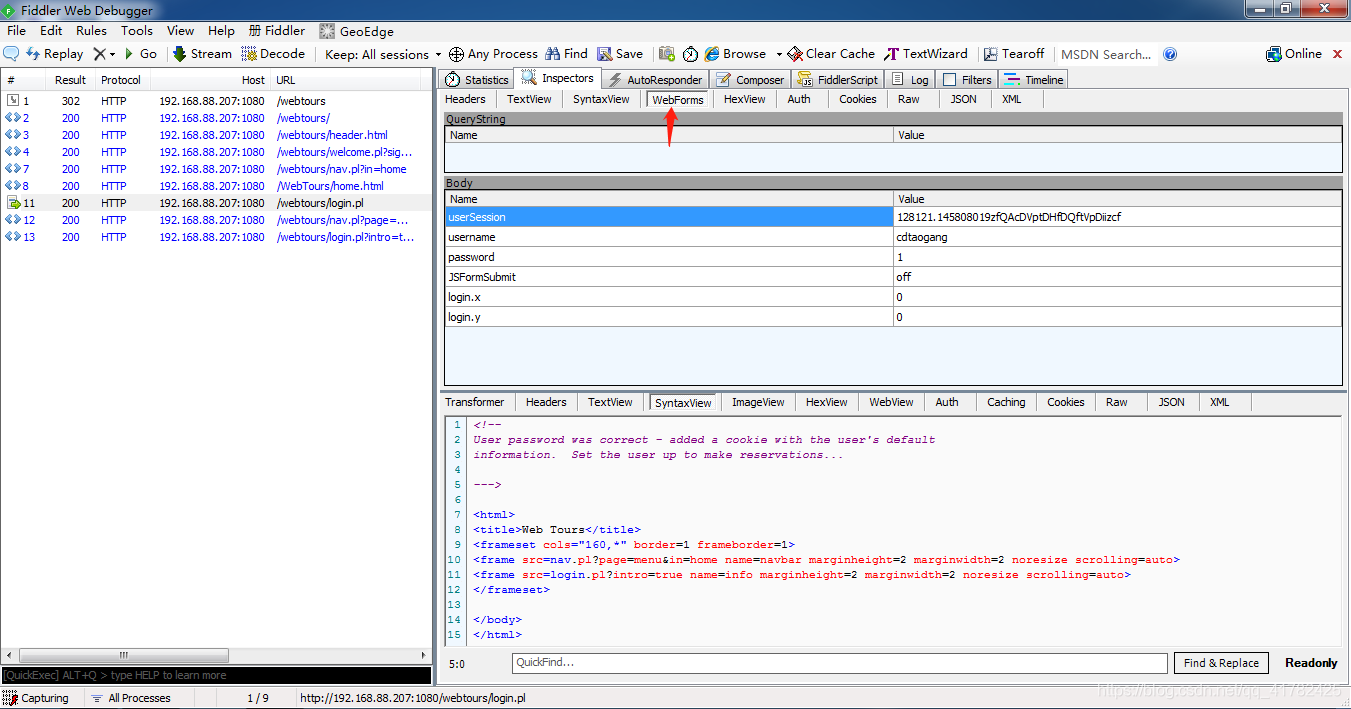
Task: Switch to the AutoResponder tab
Action: tap(656, 79)
